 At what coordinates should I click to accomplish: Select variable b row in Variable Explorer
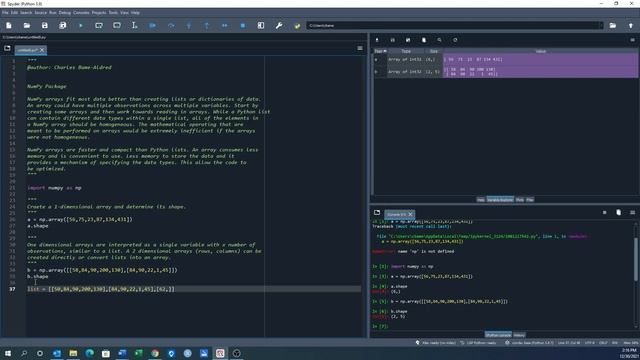(505, 71)
